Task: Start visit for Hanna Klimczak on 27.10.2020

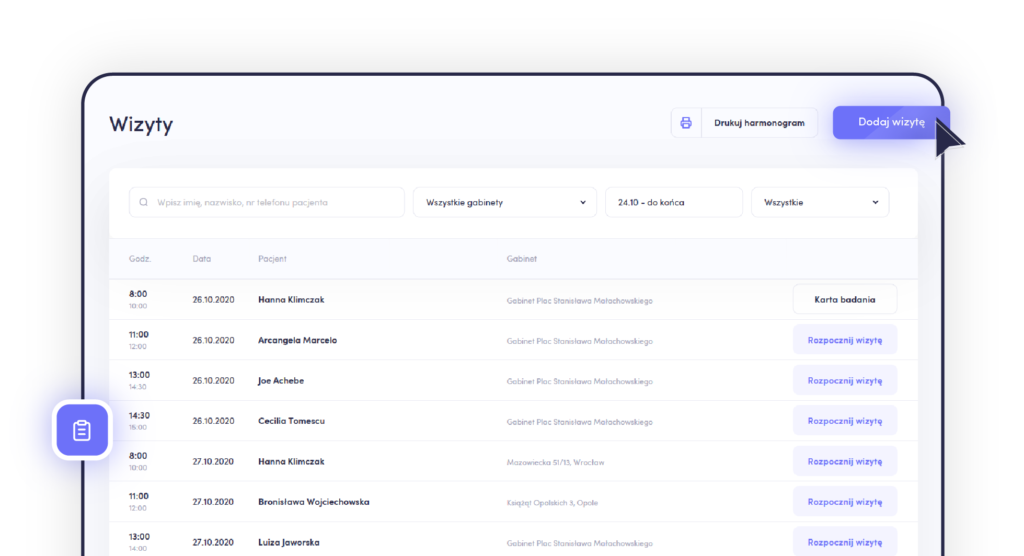Action: pos(845,461)
